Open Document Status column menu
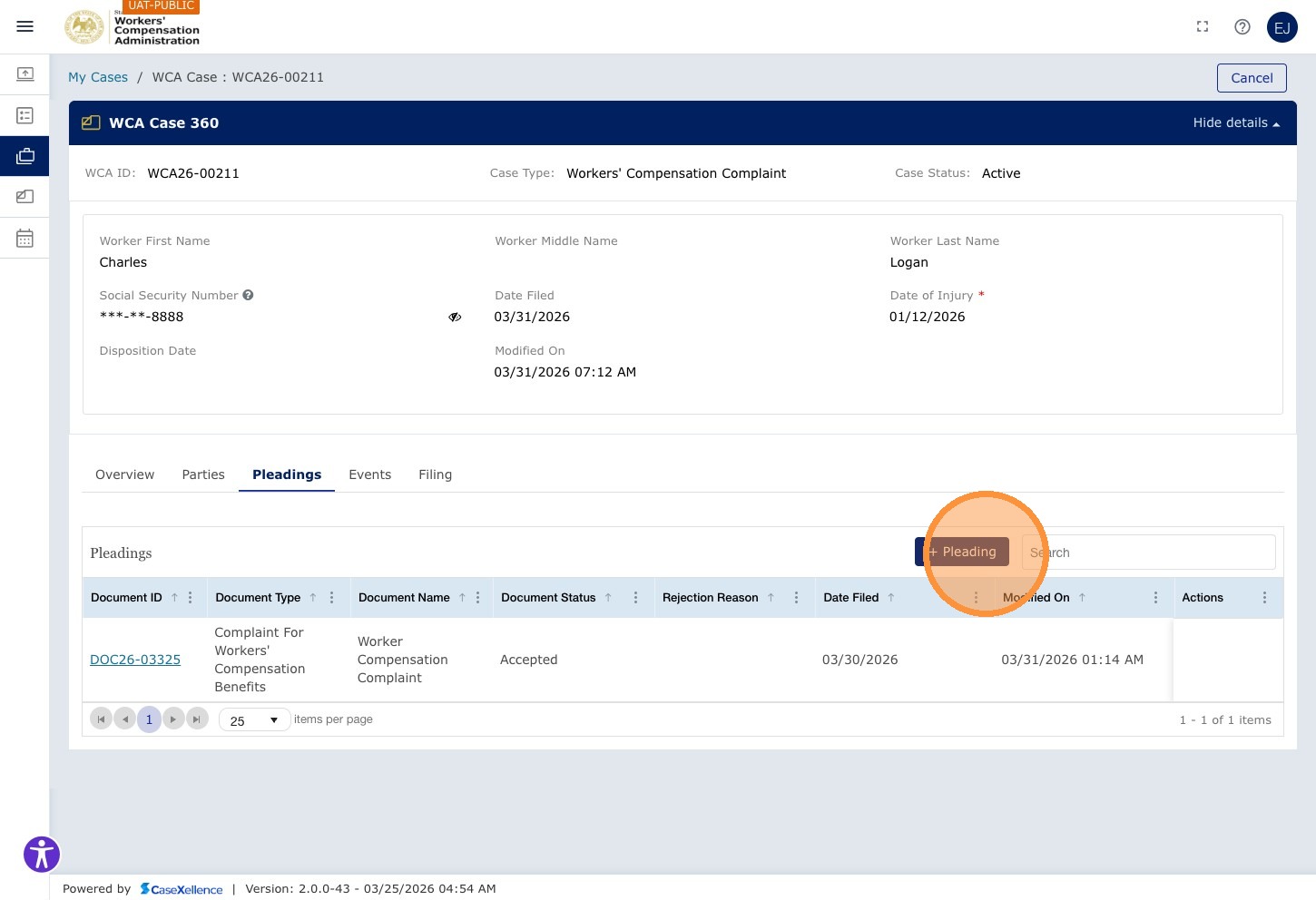 tap(635, 597)
